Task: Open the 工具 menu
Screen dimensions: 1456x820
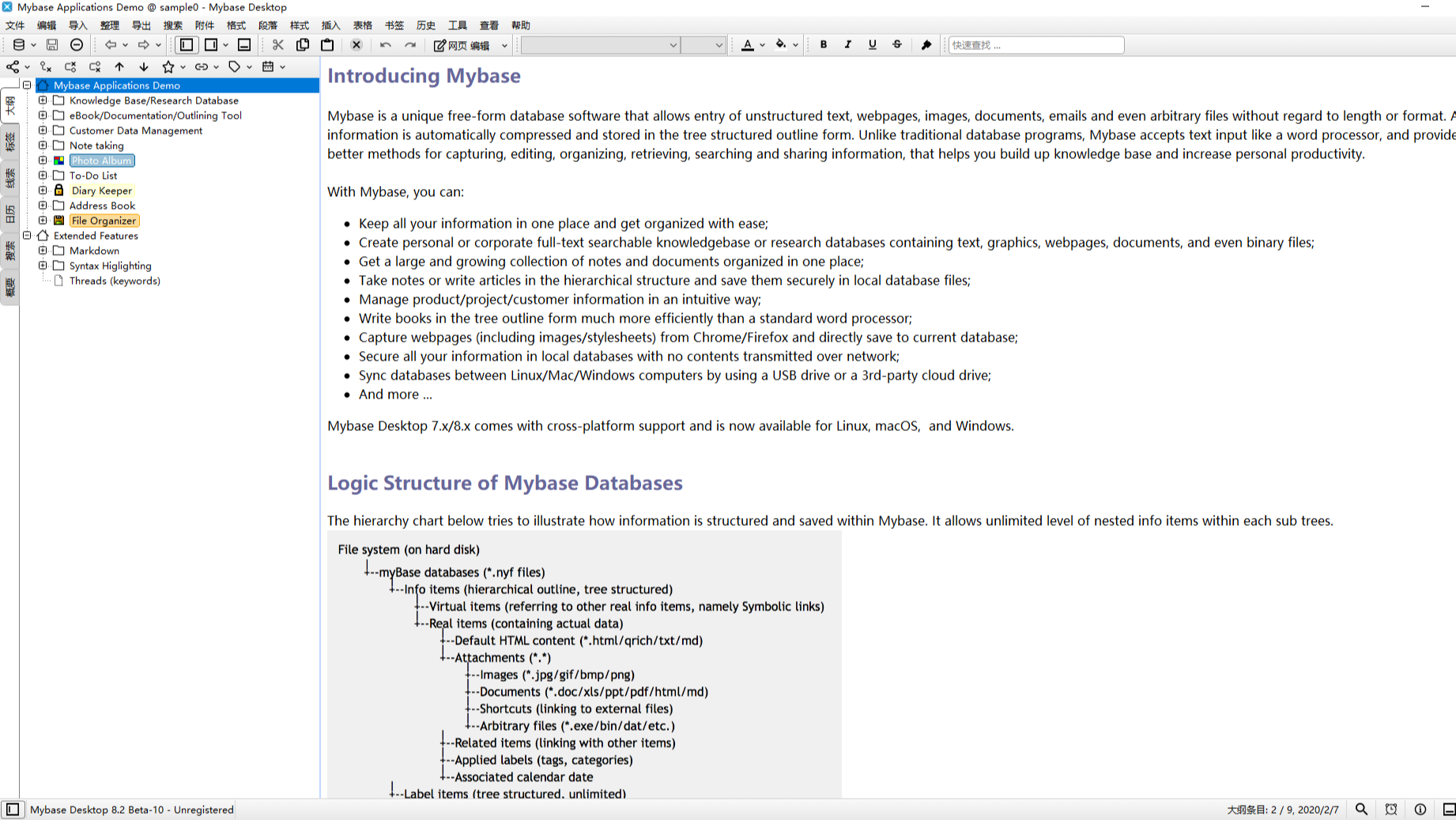Action: 458,25
